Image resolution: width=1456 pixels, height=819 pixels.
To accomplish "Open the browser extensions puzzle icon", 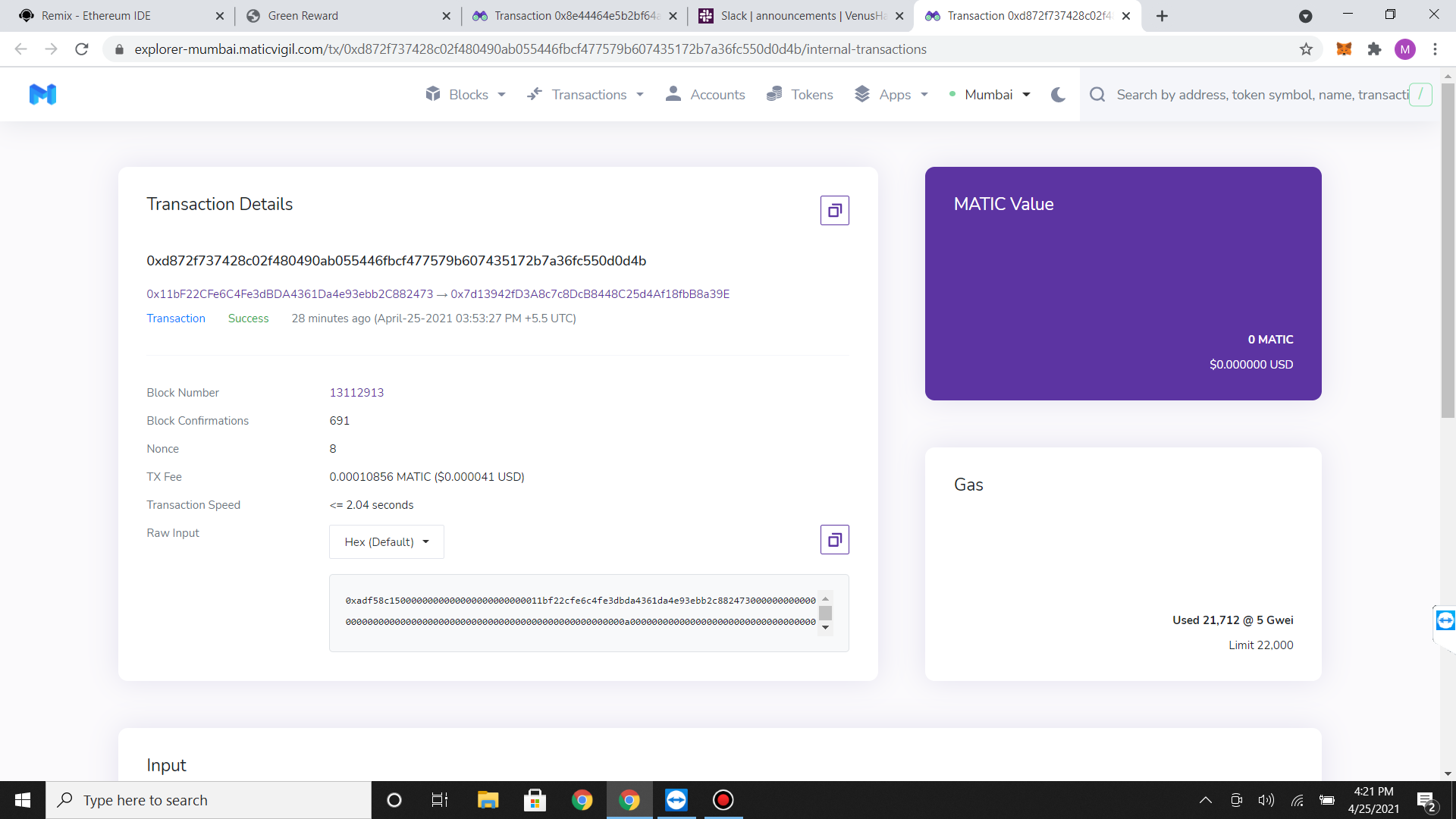I will (1374, 49).
